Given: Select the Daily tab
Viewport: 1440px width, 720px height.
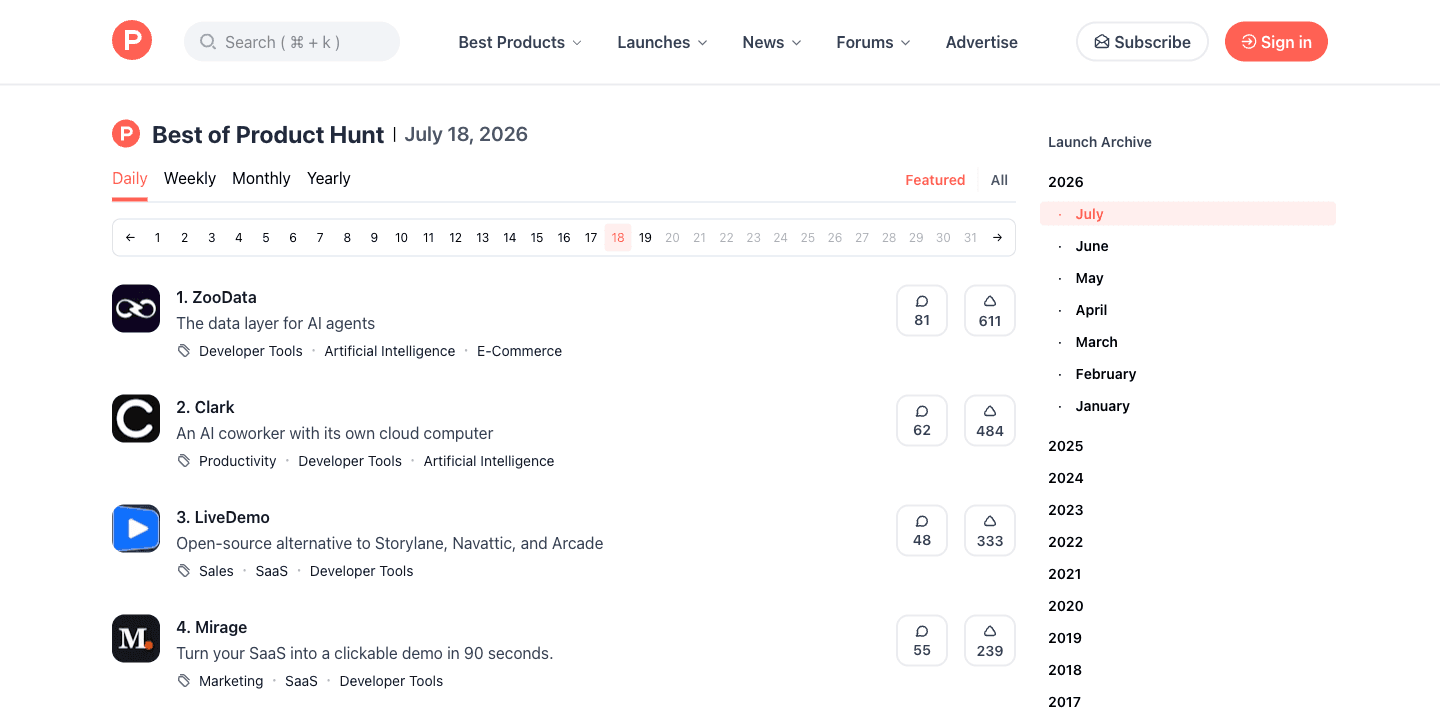Looking at the screenshot, I should coord(130,178).
